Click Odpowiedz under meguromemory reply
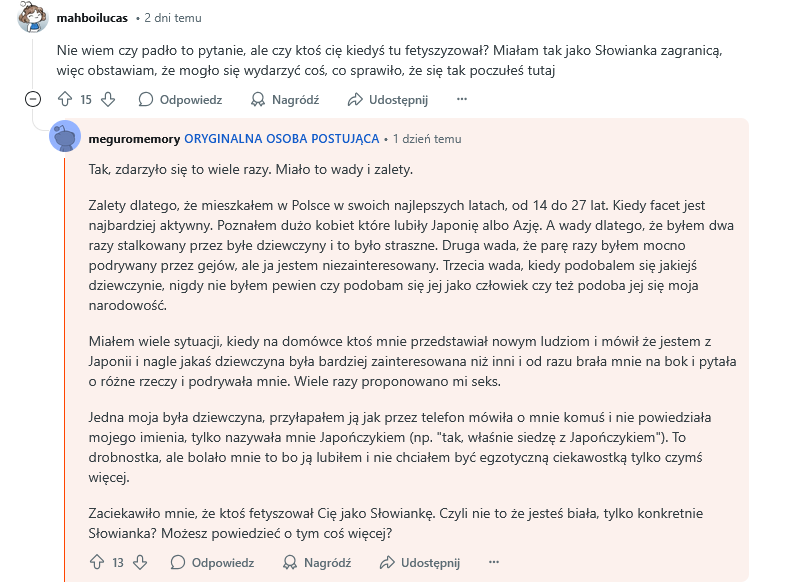788x583 pixels. [212, 563]
